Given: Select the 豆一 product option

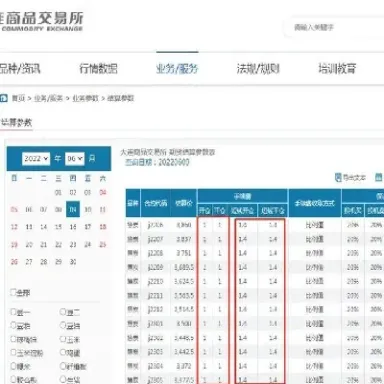Looking at the screenshot, I should click(x=13, y=312).
